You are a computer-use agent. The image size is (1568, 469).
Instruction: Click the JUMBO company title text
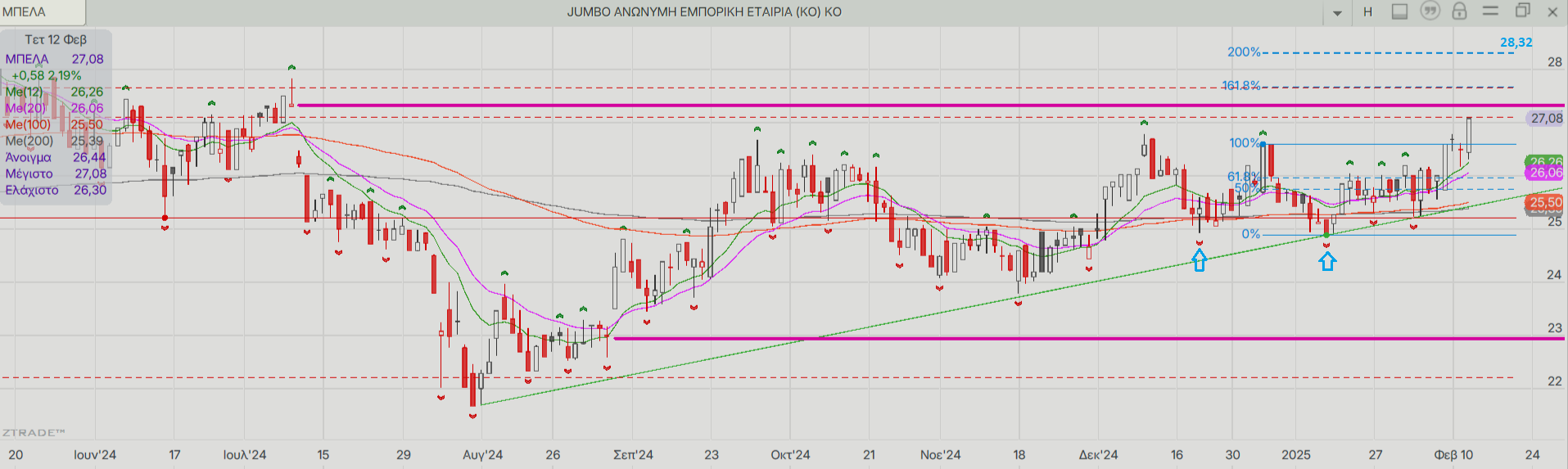coord(703,12)
